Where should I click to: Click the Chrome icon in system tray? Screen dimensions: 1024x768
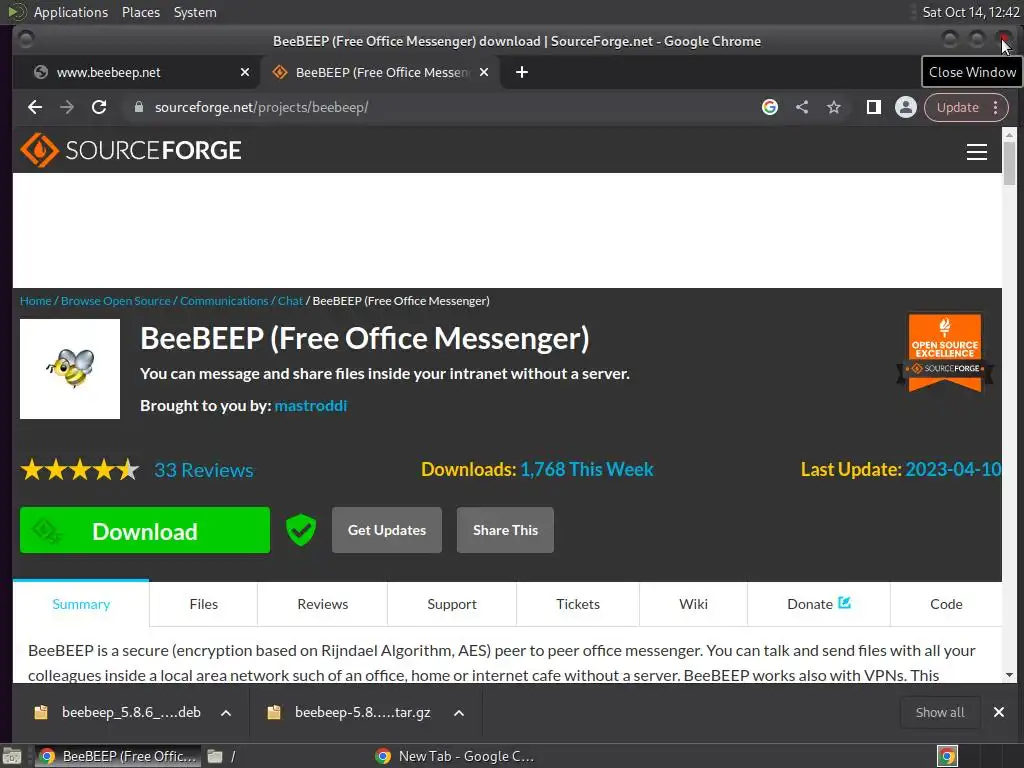(947, 756)
